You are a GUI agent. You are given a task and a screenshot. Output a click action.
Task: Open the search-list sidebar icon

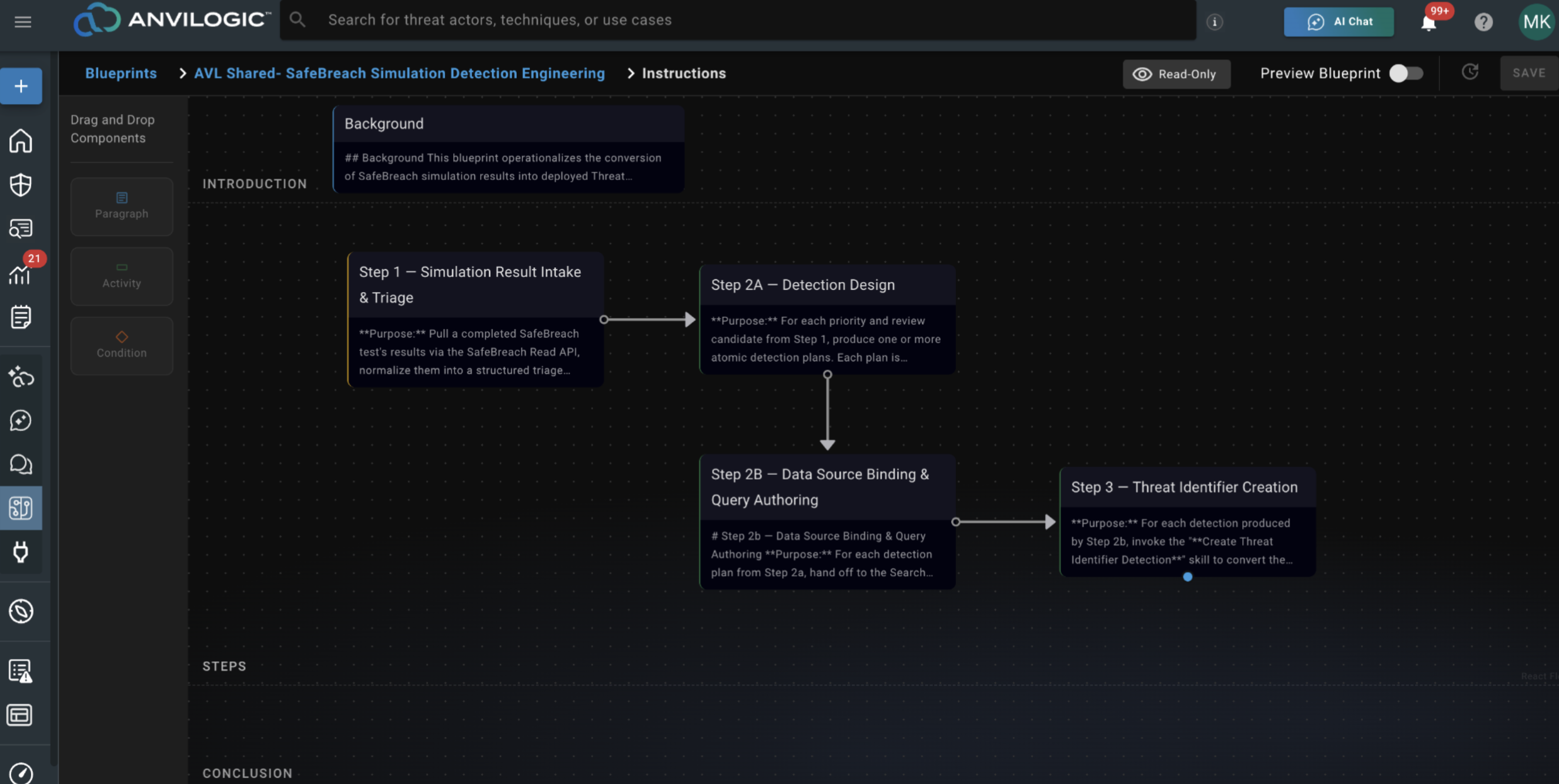21,229
